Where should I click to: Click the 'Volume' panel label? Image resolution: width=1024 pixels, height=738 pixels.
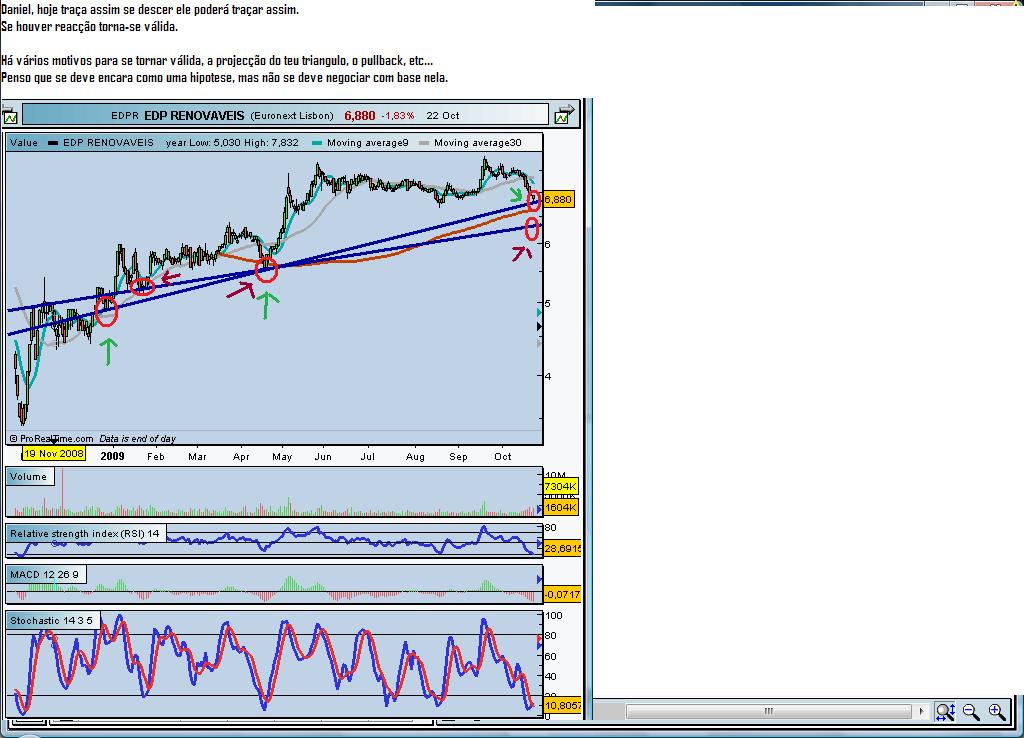click(28, 477)
